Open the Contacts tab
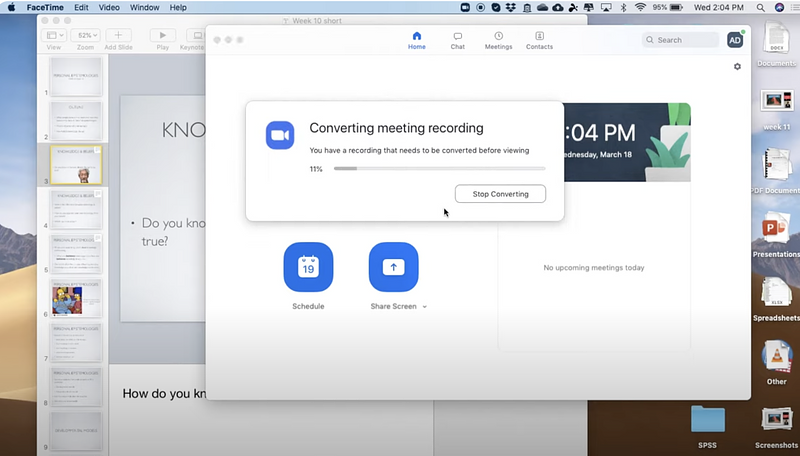 click(x=539, y=40)
